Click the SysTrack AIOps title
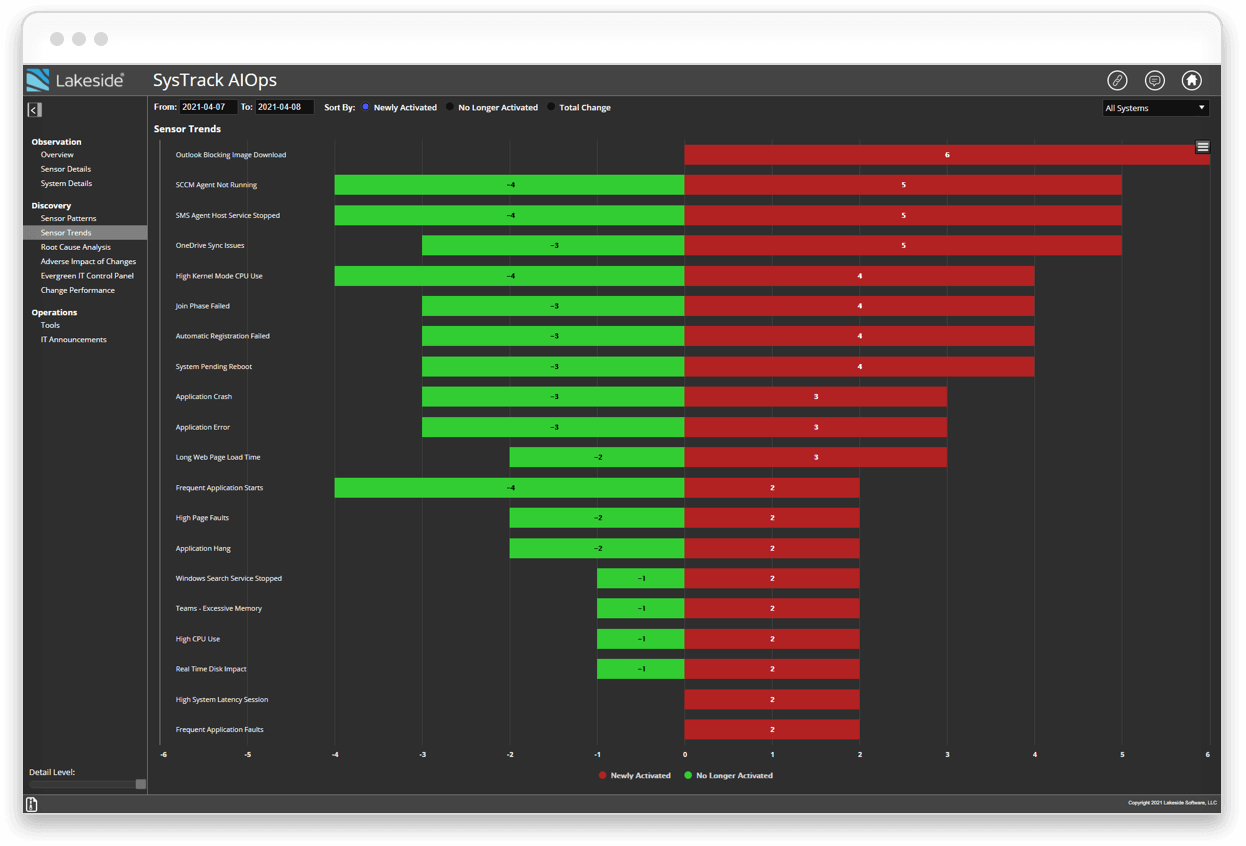The image size is (1246, 846). point(214,80)
